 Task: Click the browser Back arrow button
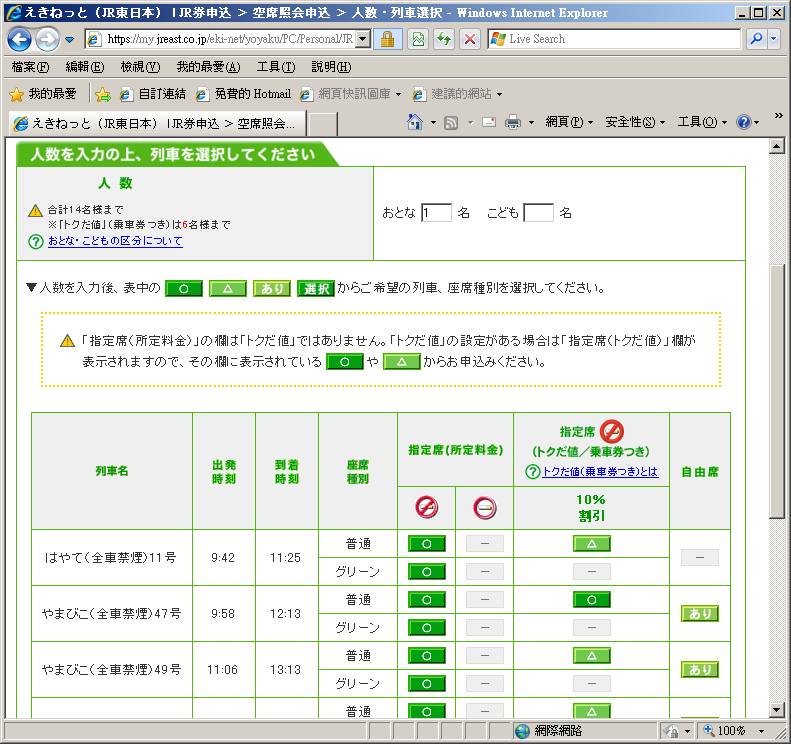click(19, 39)
